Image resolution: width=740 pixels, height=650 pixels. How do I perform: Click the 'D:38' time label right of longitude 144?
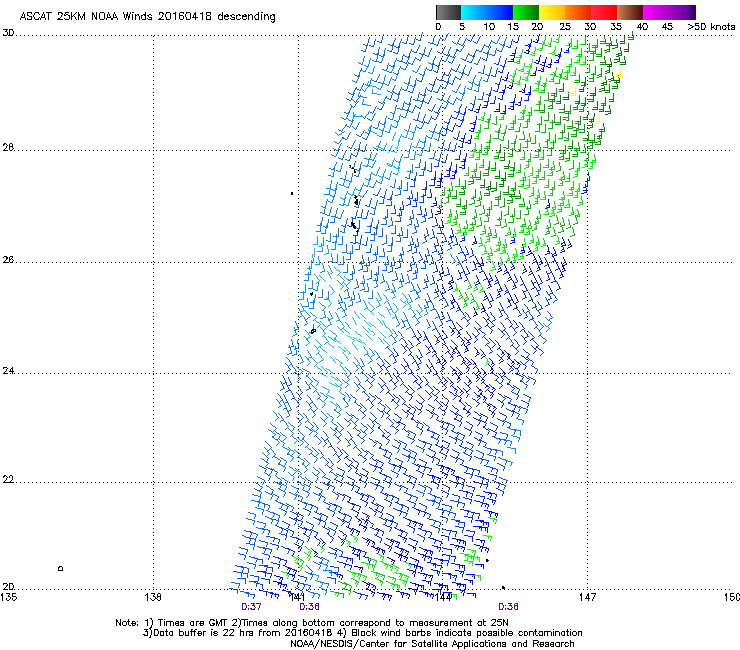508,607
